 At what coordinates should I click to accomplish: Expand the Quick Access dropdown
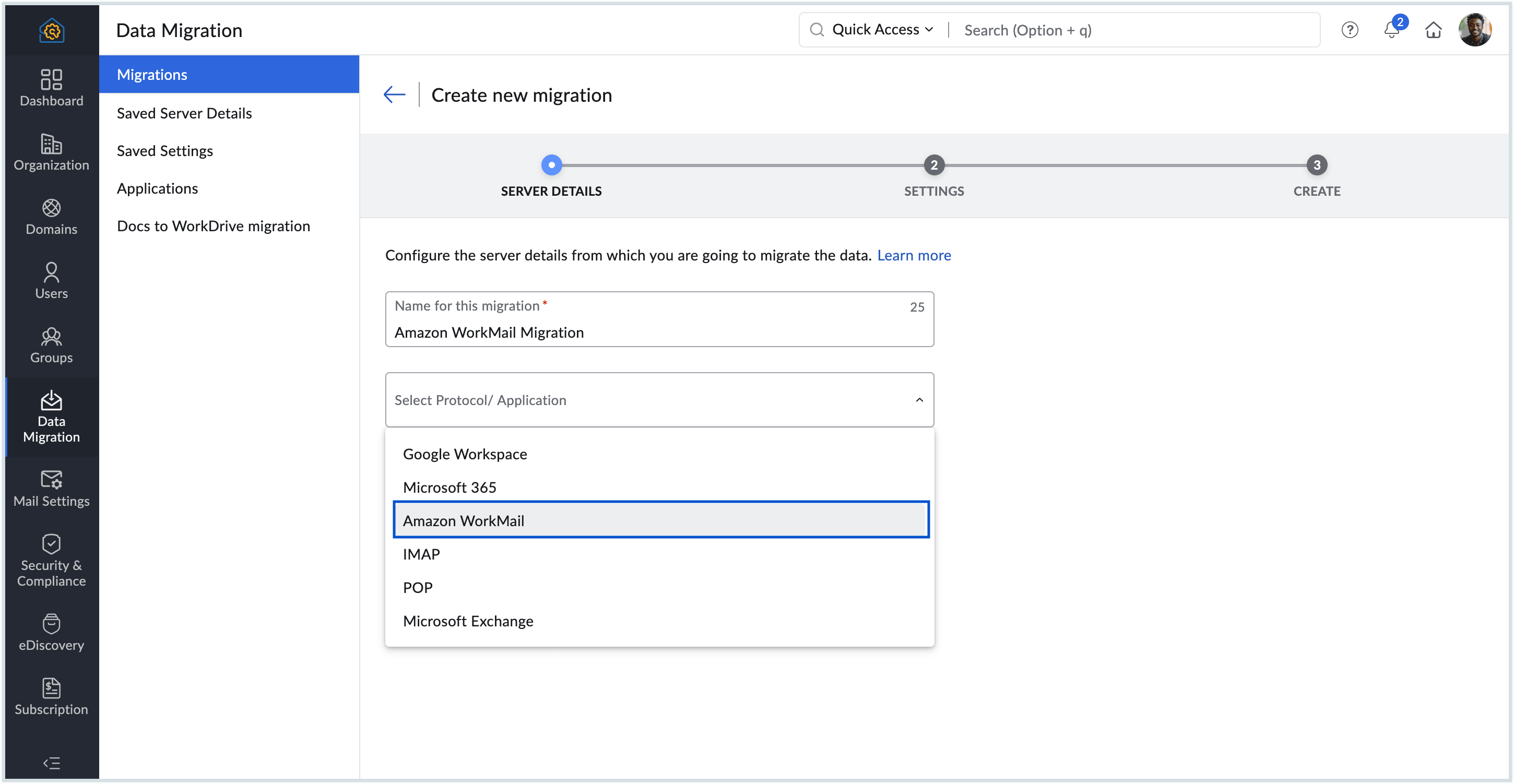click(882, 29)
